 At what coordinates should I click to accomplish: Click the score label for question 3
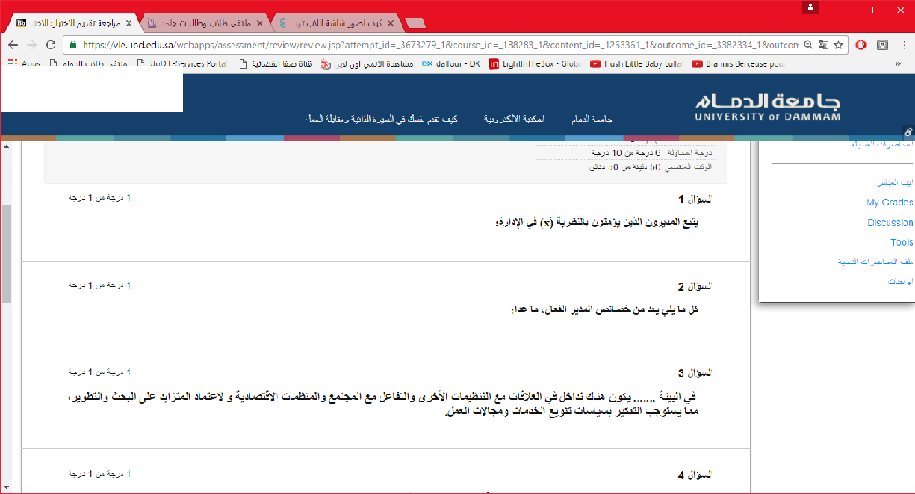[x=99, y=372]
